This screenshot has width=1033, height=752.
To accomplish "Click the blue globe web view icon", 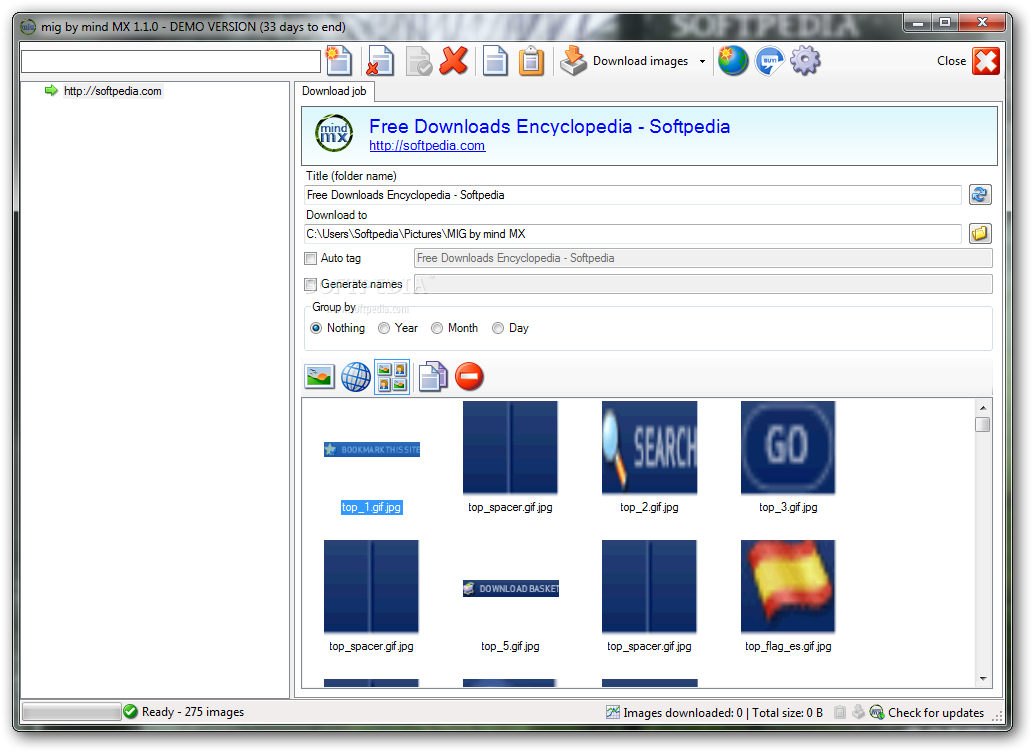I will [x=356, y=377].
